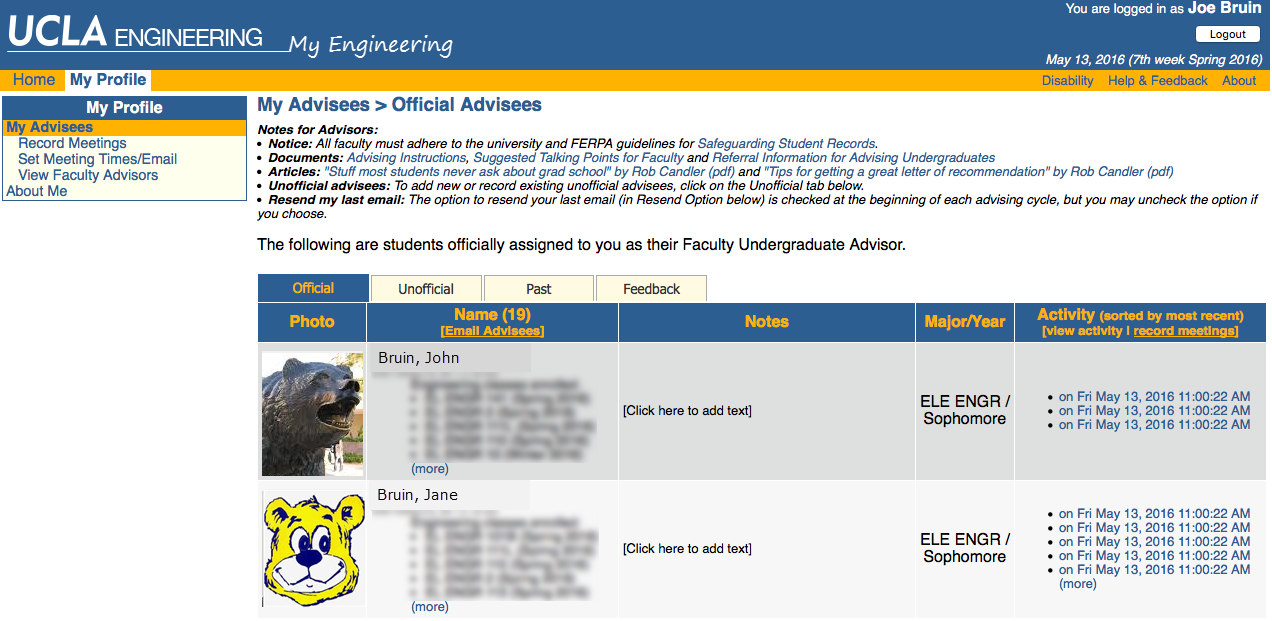Open the Disability link
This screenshot has width=1272, height=621.
click(1067, 81)
